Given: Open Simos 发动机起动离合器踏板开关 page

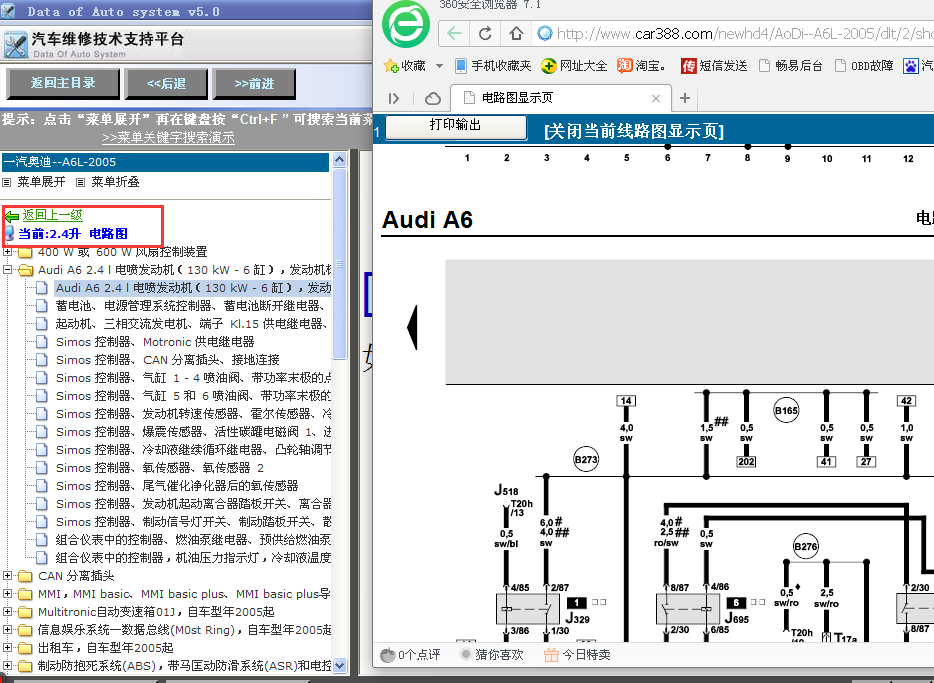Looking at the screenshot, I should point(193,504).
